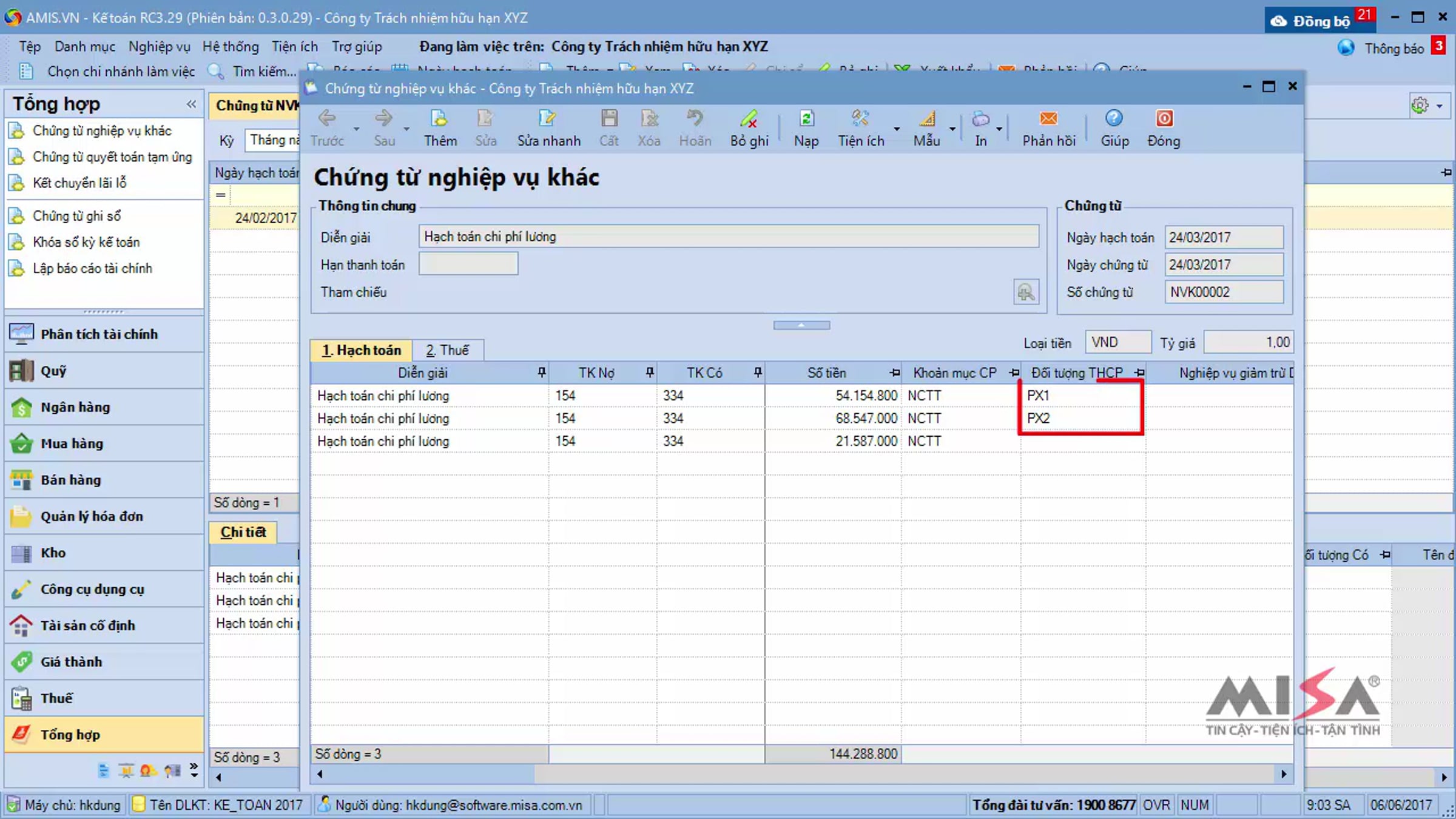Open the Tài sản cố định module

pyautogui.click(x=104, y=625)
